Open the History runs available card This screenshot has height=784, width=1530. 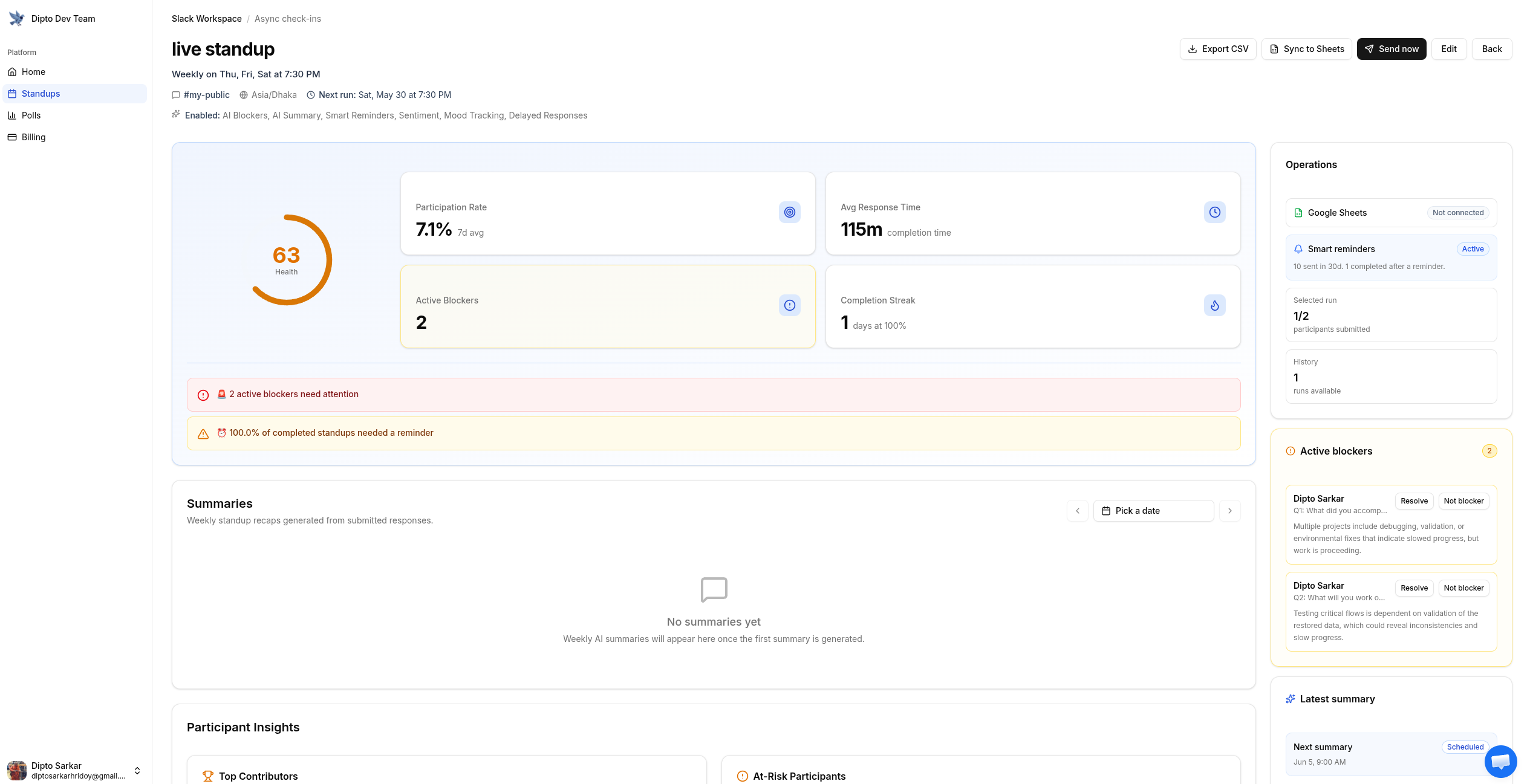coord(1392,377)
